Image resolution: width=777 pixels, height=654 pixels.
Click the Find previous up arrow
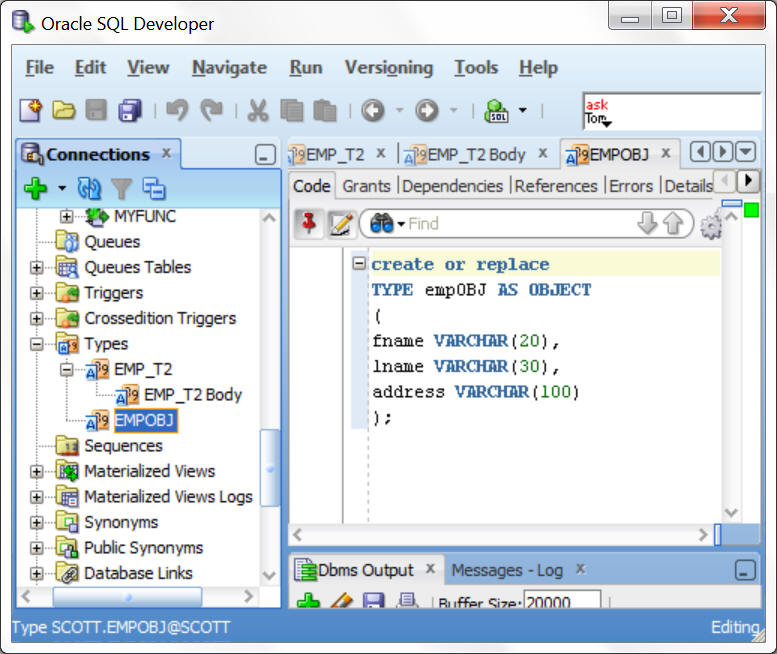tap(673, 223)
